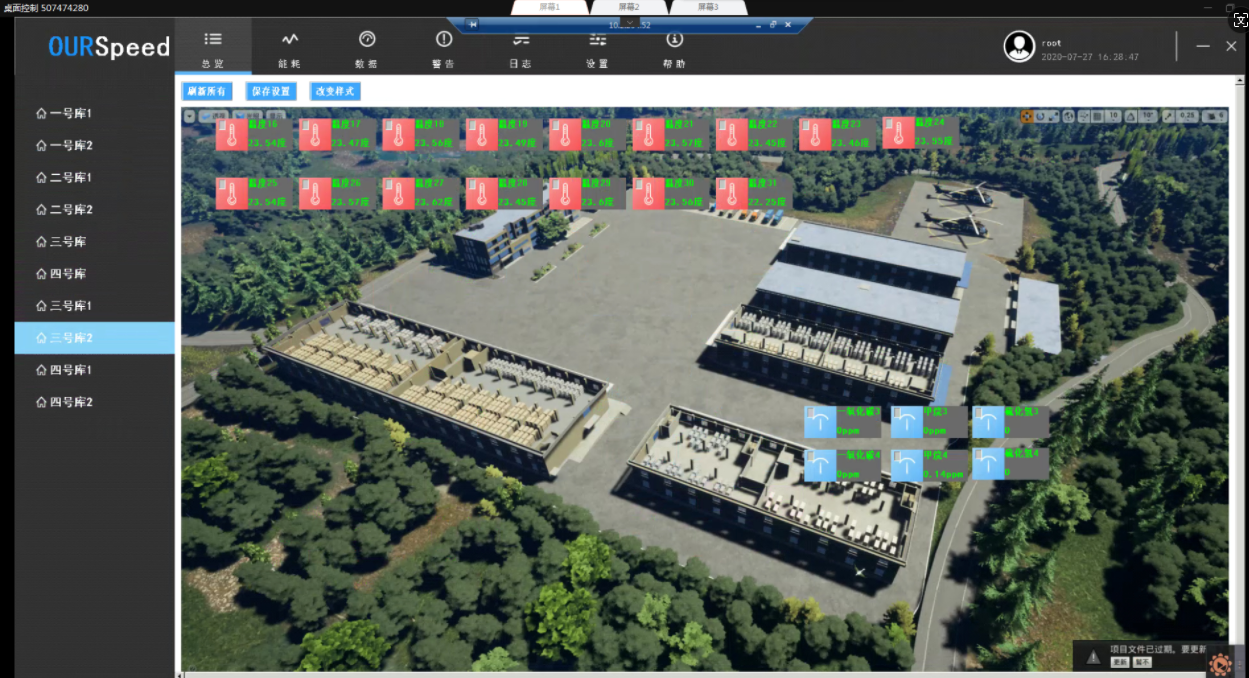This screenshot has width=1249, height=678.
Task: Select 一号库1 in the sidebar
Action: (x=70, y=114)
